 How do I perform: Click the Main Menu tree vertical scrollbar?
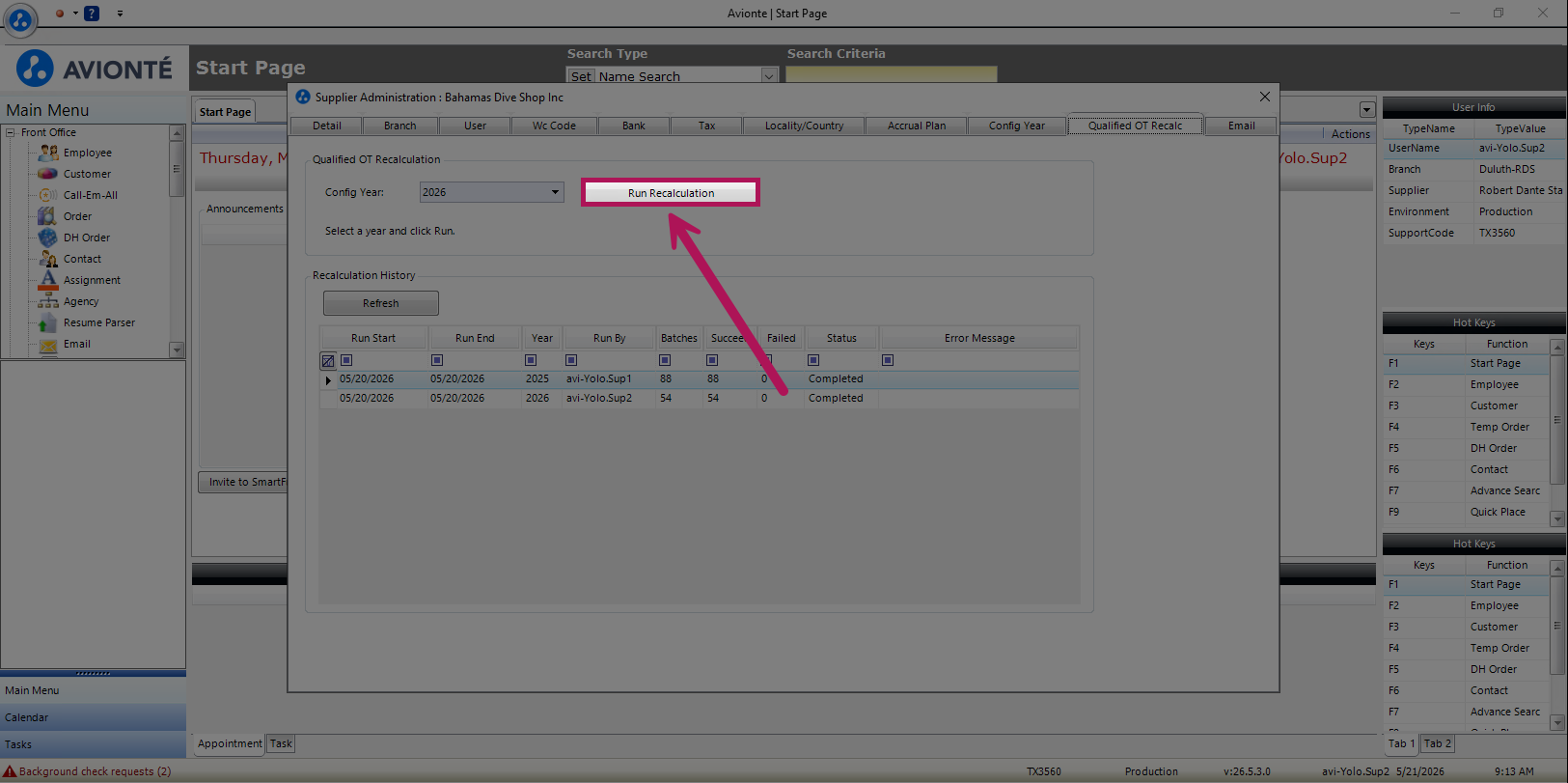[x=177, y=241]
